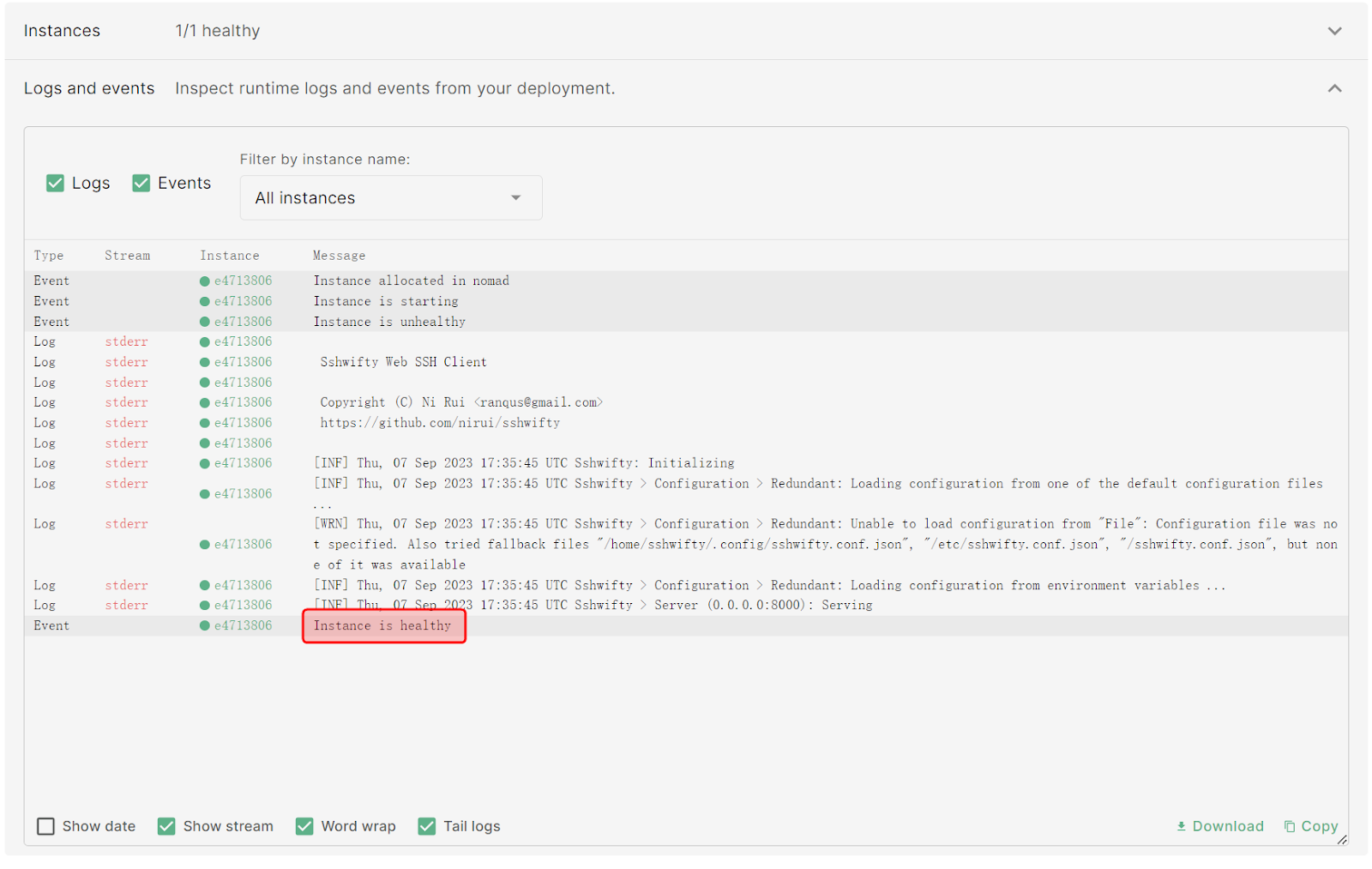Screen dimensions: 1372x869
Task: Disable the Show stream checkbox
Action: click(166, 826)
